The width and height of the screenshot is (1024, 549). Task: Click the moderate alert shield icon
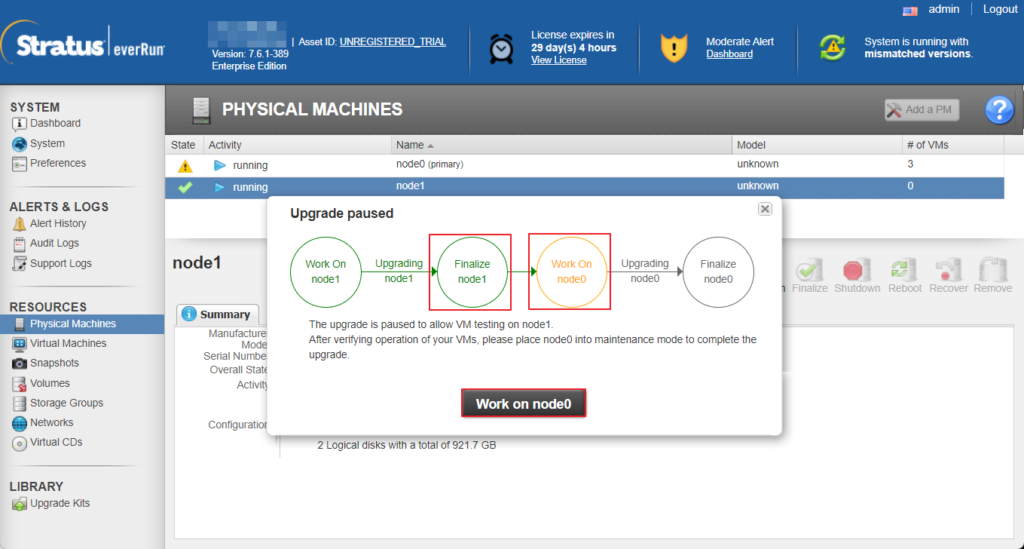(x=674, y=48)
